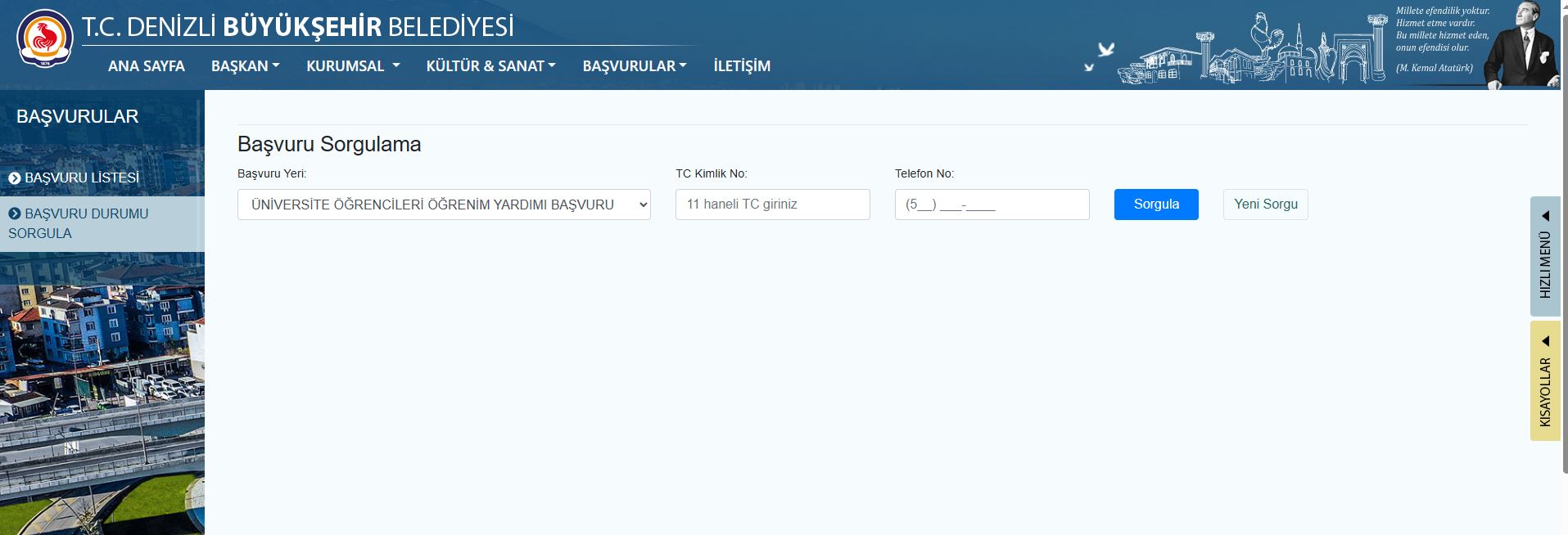The height and width of the screenshot is (535, 1568).
Task: Click the triangle arrow on Hızlı Menü
Action: point(1545,216)
